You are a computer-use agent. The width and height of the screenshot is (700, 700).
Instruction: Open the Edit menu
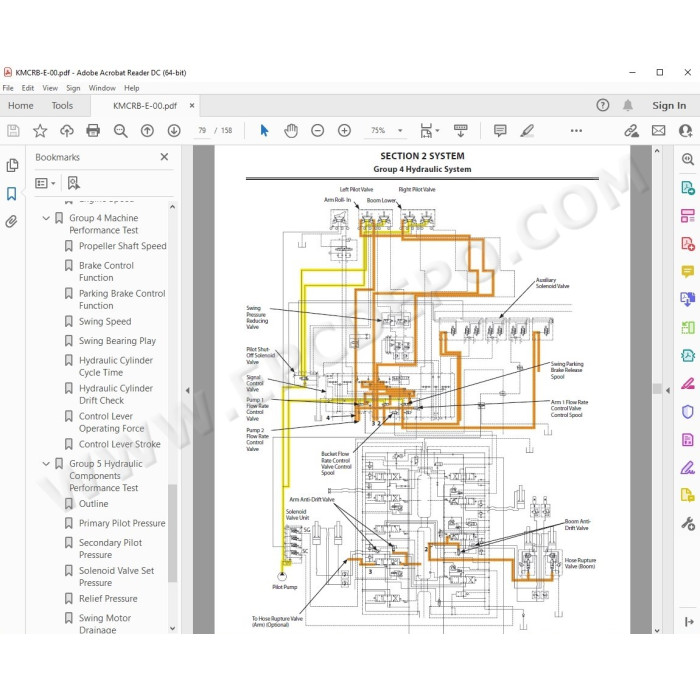point(28,88)
